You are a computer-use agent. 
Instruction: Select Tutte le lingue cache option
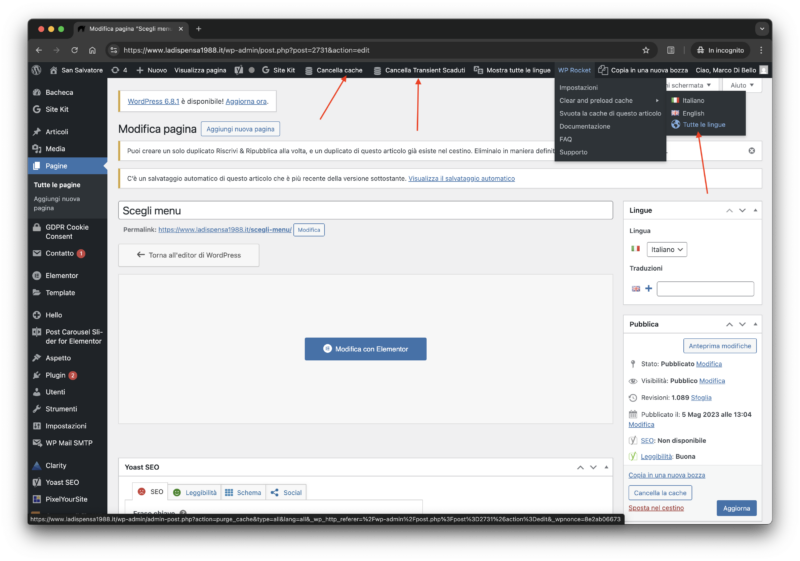(704, 125)
